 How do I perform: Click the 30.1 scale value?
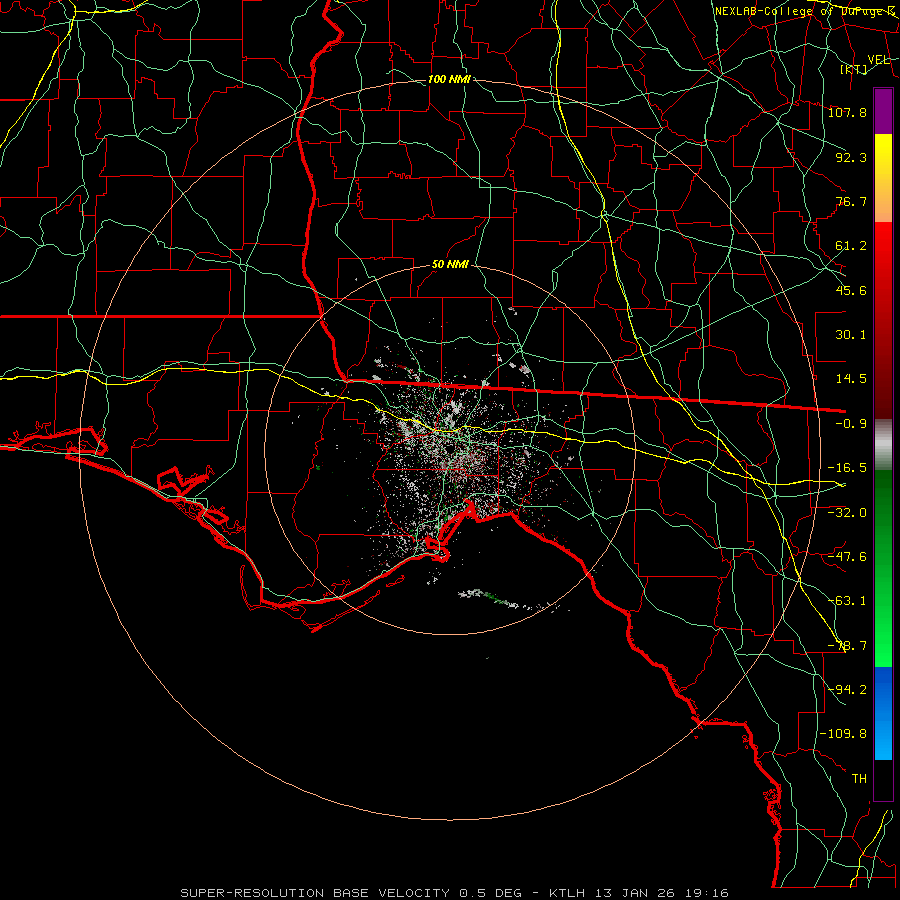[x=851, y=335]
